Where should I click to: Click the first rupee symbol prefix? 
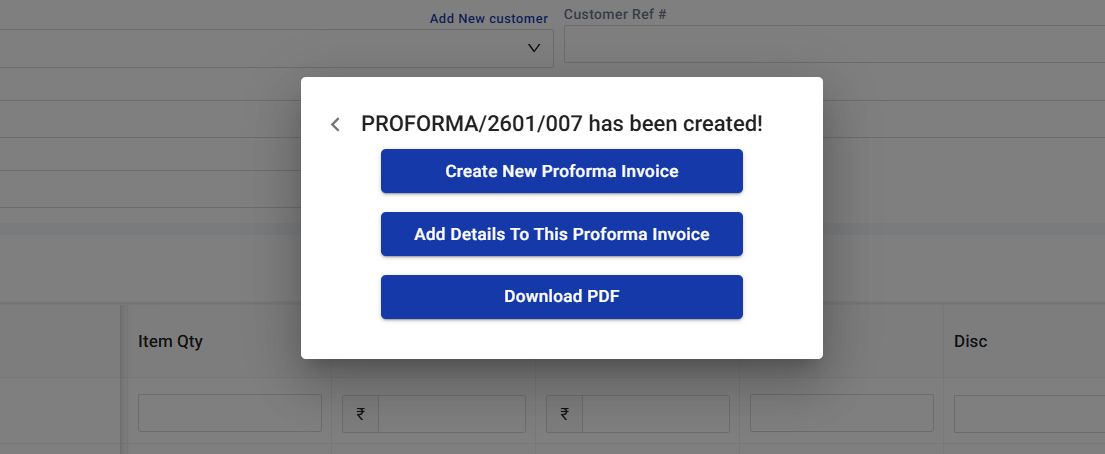point(361,414)
